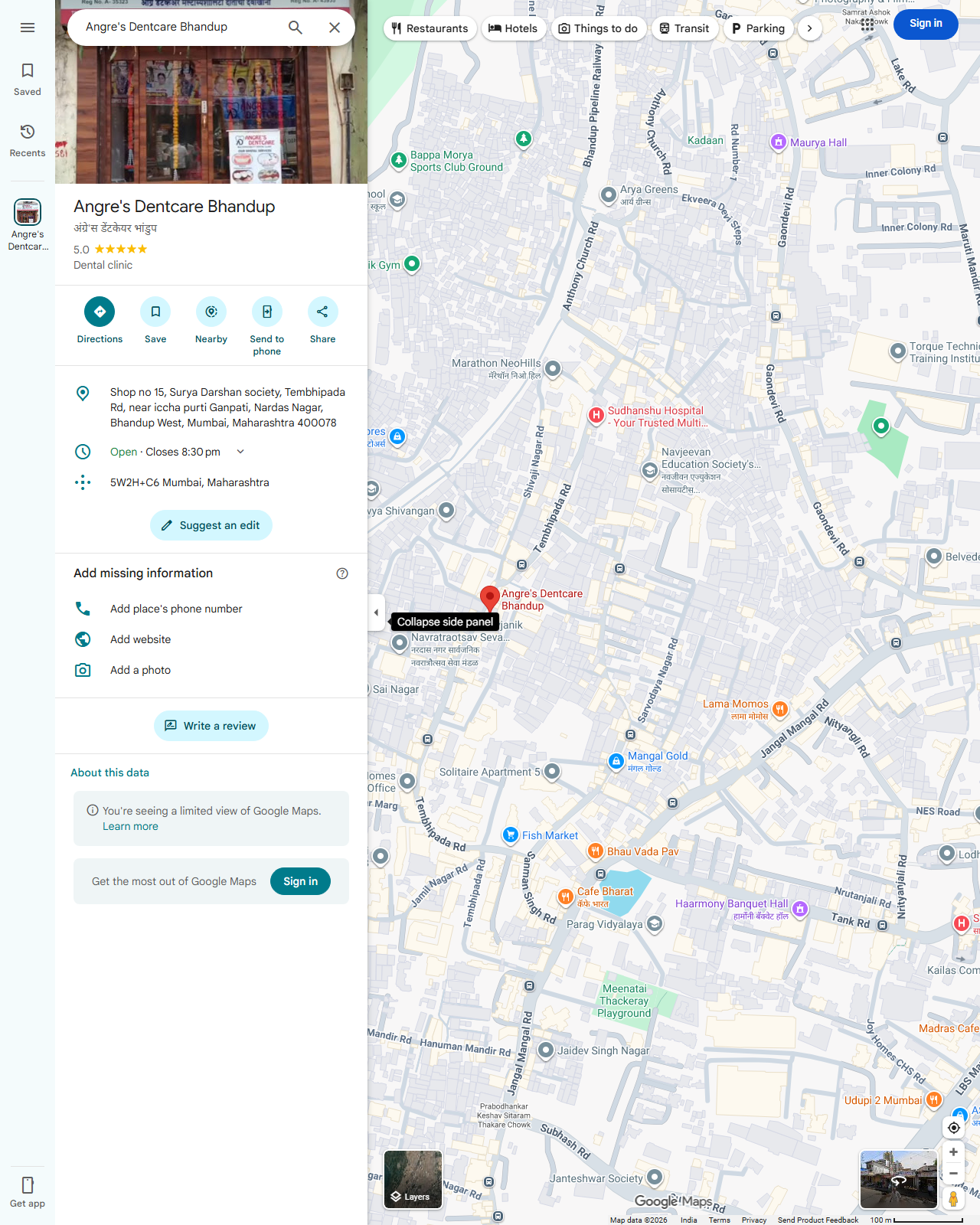This screenshot has width=980, height=1225.
Task: Click Sign in button in side panel
Action: (300, 881)
